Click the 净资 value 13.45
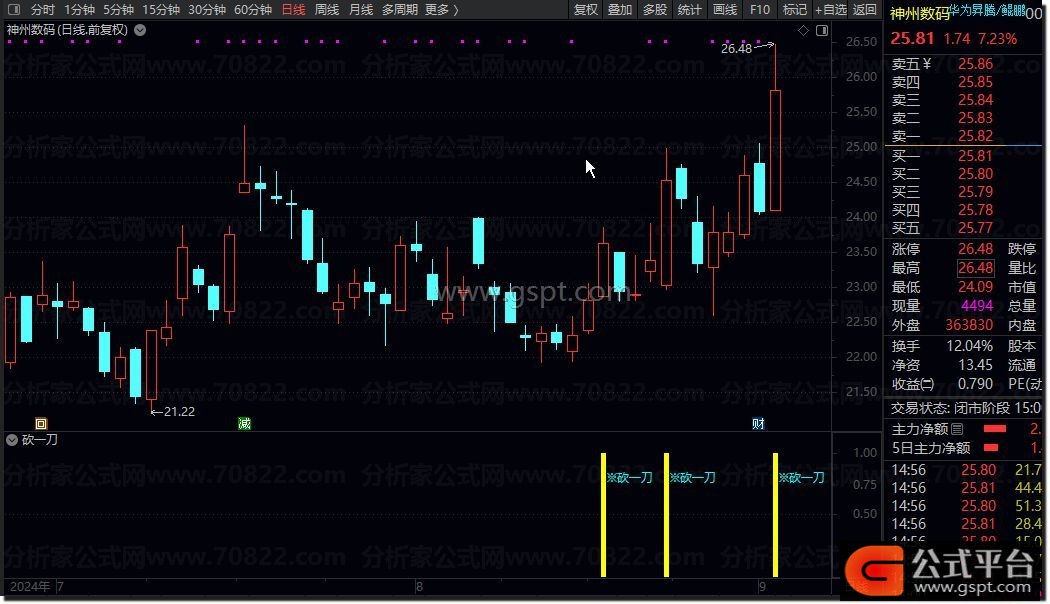This screenshot has height=604, width=1050. click(975, 365)
